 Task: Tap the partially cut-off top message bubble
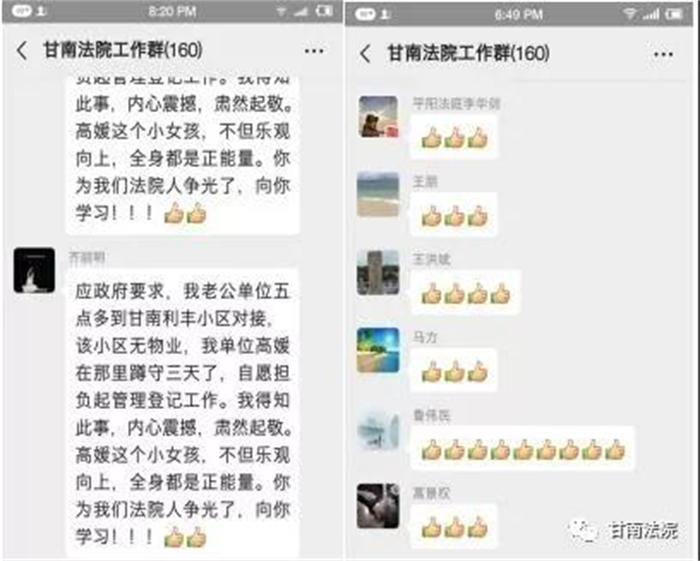tap(182, 155)
